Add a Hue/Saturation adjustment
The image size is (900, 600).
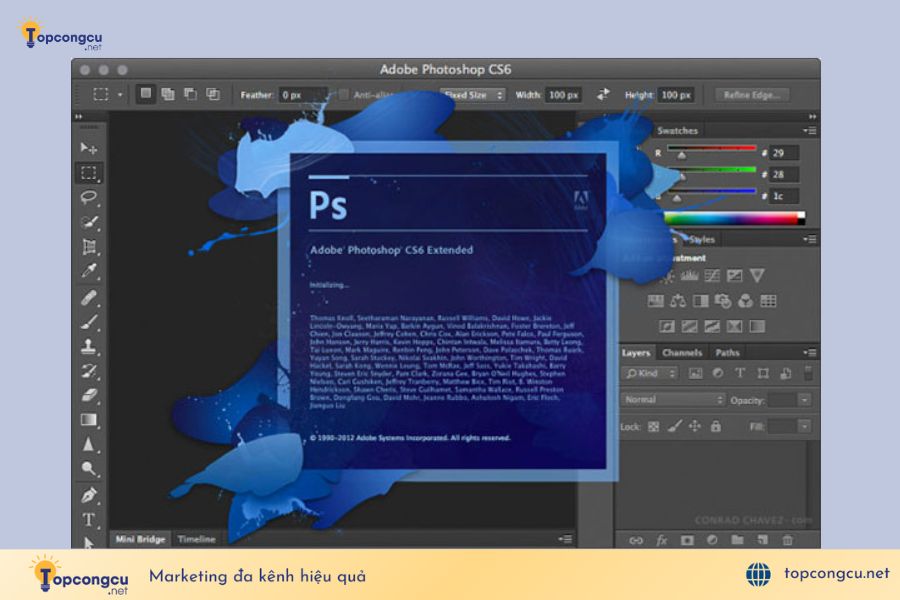tap(655, 301)
